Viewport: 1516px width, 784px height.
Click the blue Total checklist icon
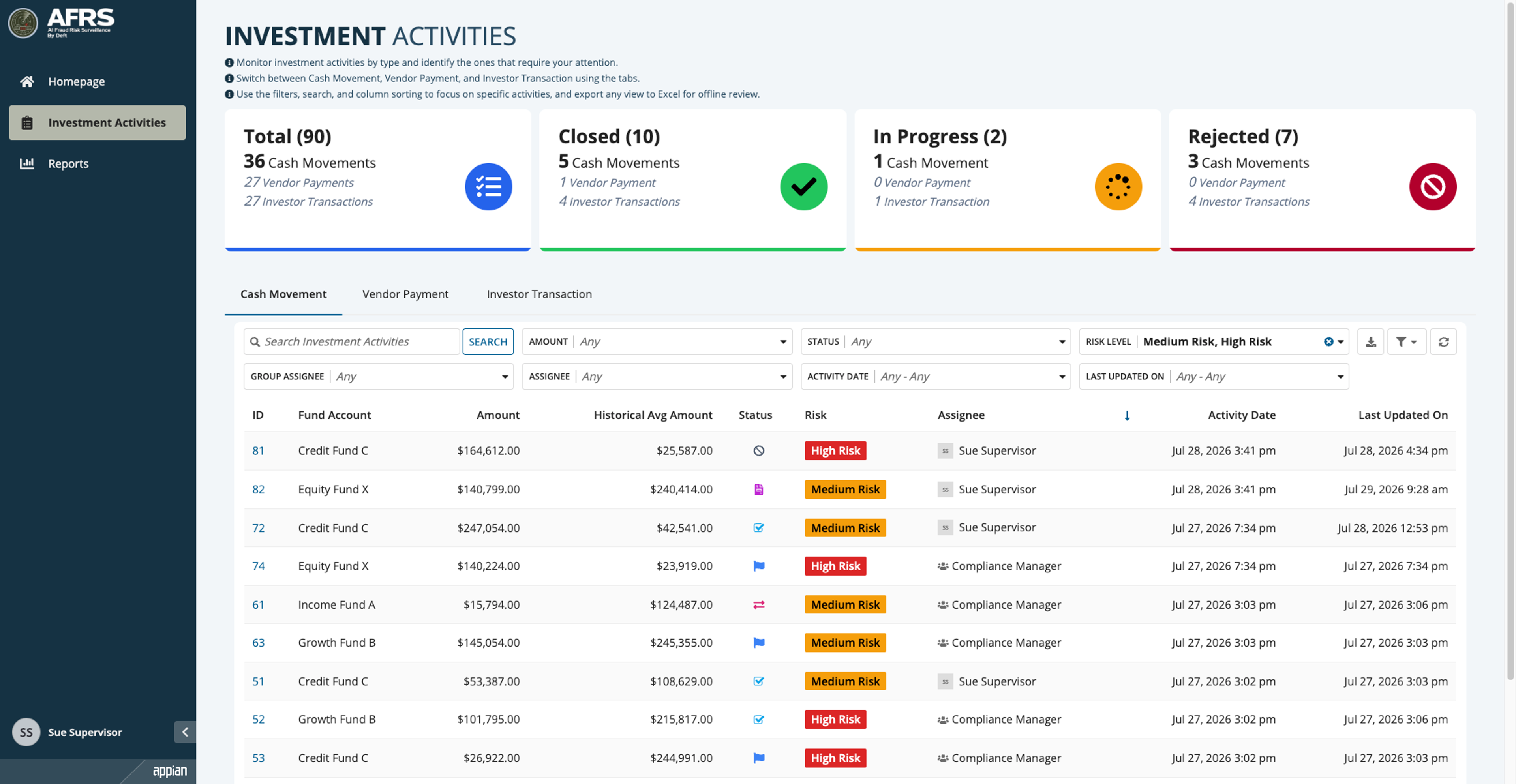[488, 187]
